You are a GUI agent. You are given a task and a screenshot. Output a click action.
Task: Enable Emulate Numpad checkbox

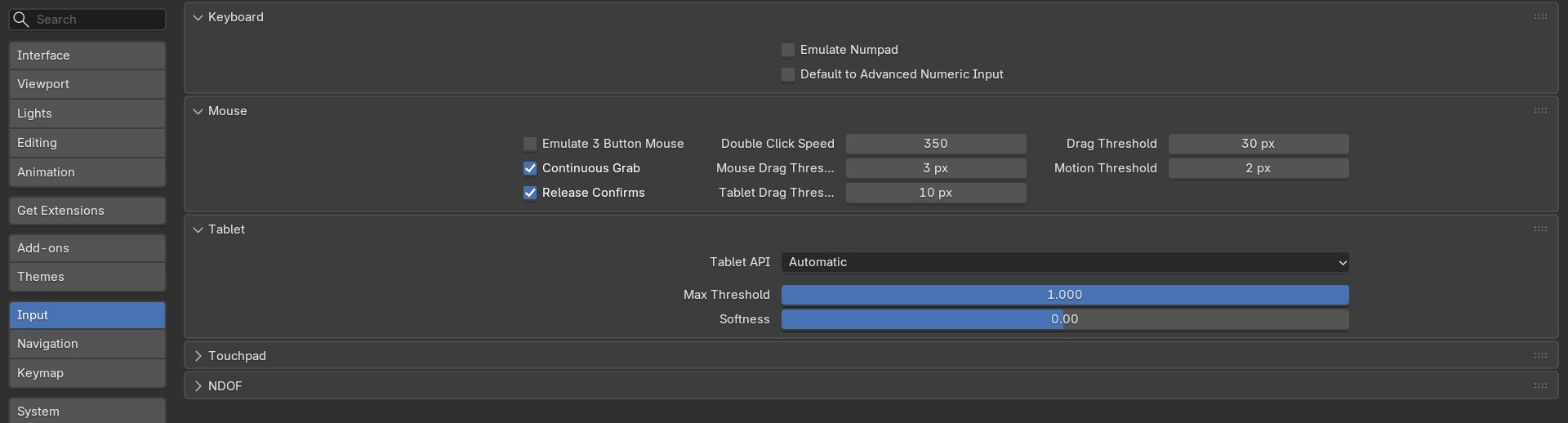[x=788, y=50]
